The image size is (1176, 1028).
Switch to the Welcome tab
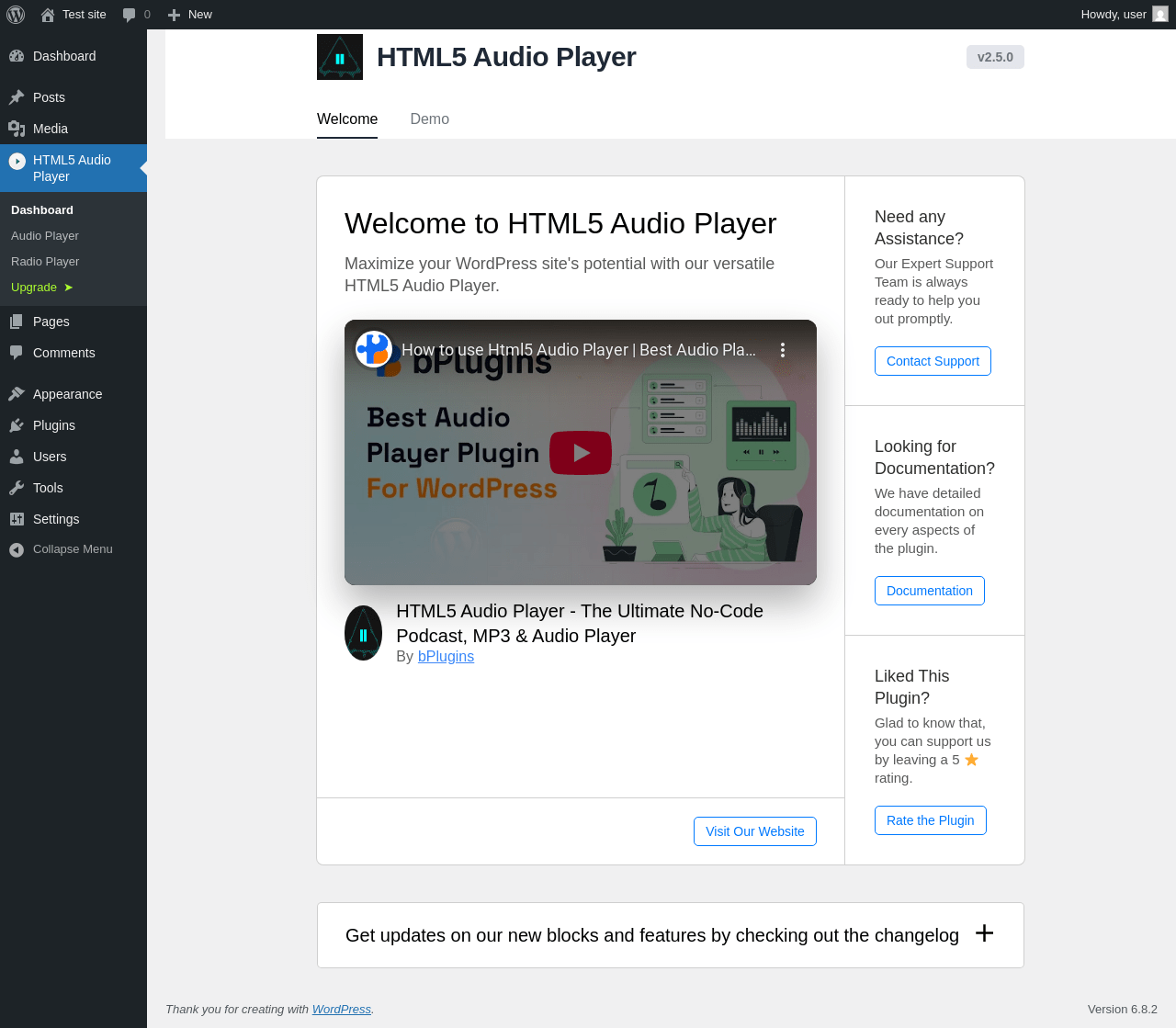(x=347, y=119)
